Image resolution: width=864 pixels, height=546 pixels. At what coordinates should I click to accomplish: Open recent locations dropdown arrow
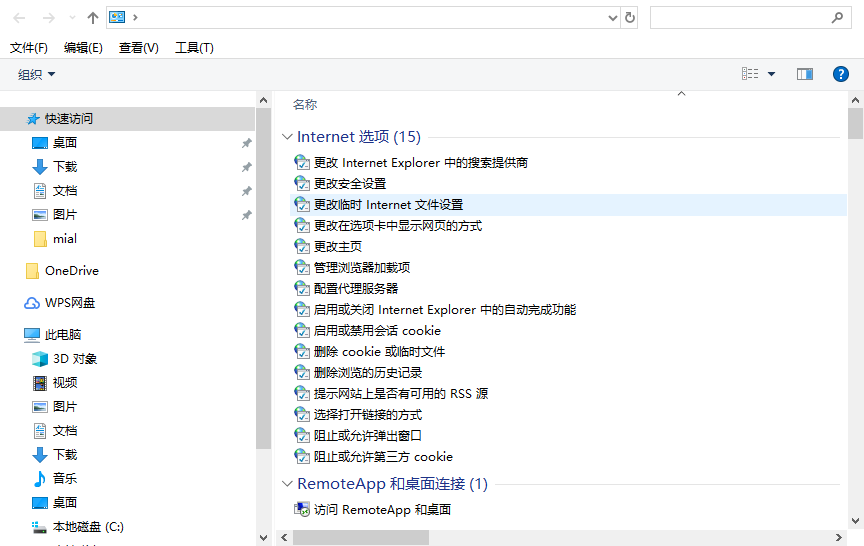(x=72, y=18)
